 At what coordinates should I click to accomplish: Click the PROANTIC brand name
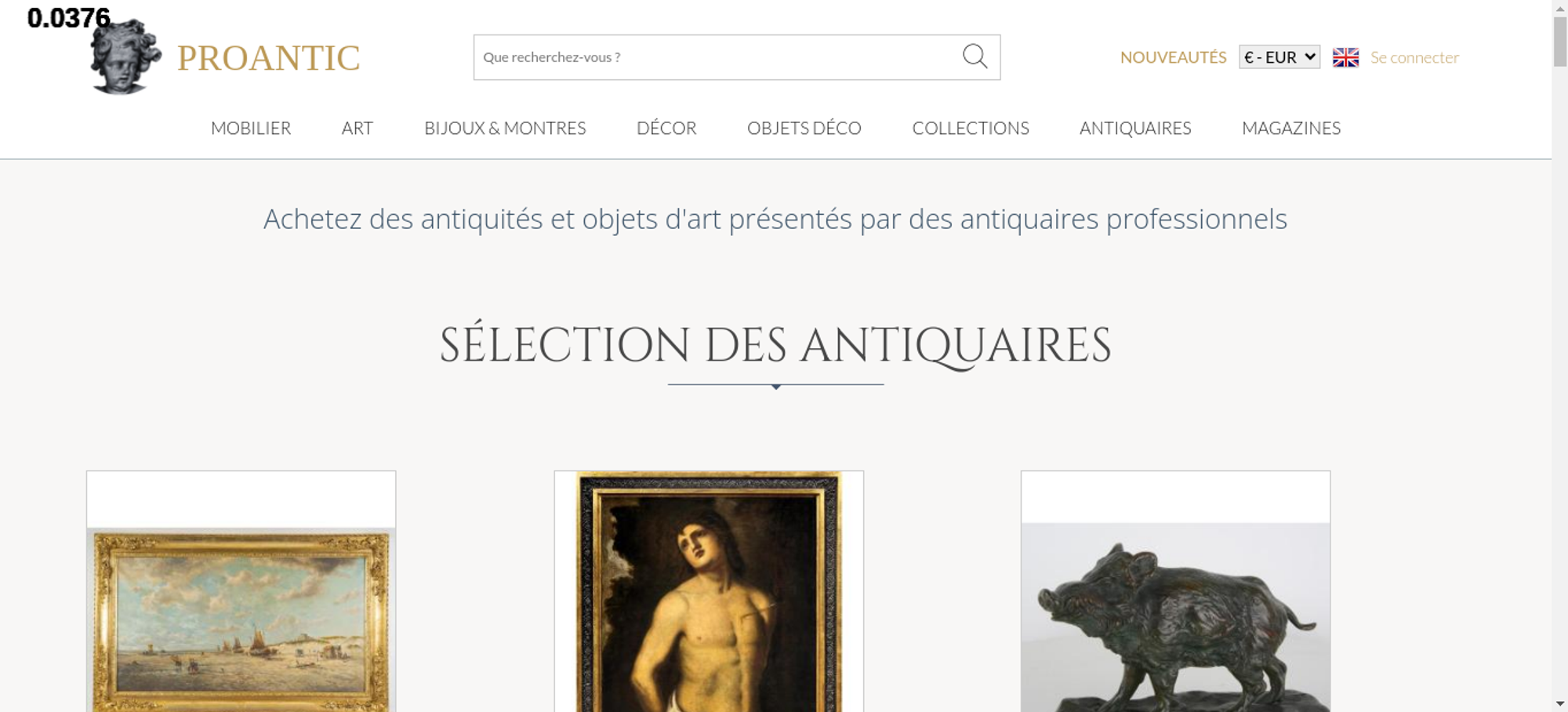pyautogui.click(x=268, y=58)
